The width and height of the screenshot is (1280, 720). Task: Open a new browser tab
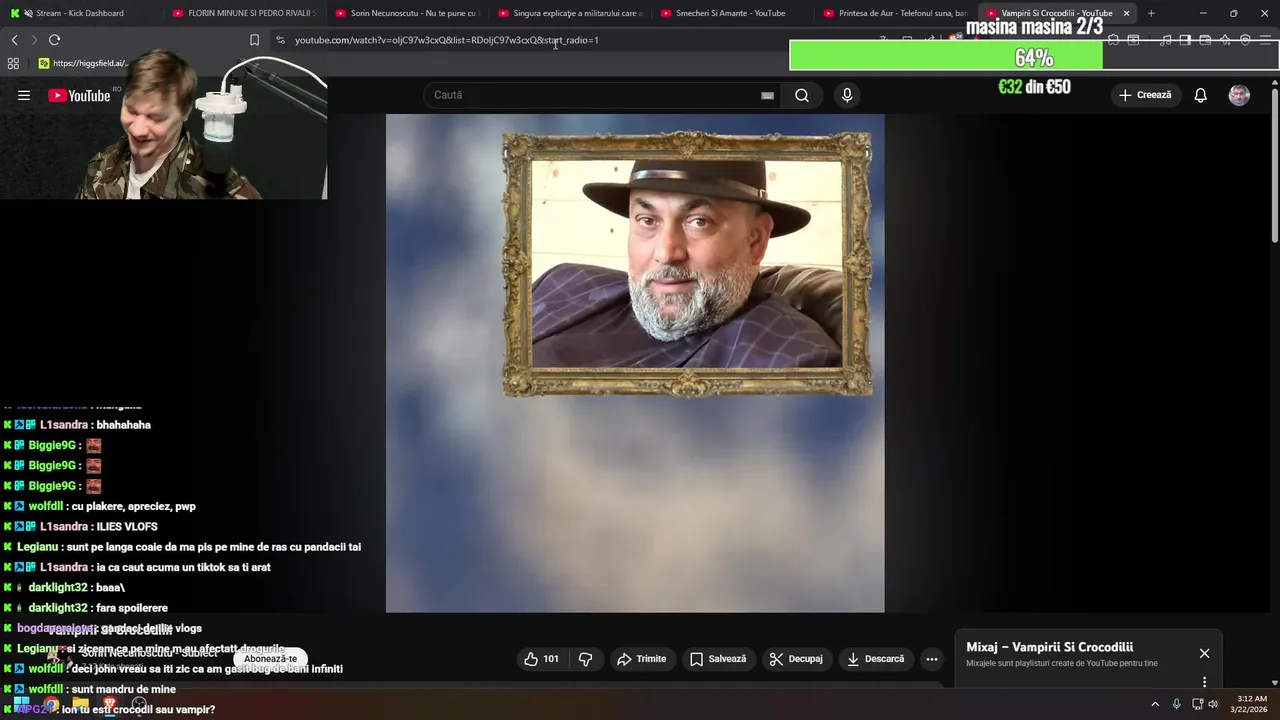pos(1151,13)
